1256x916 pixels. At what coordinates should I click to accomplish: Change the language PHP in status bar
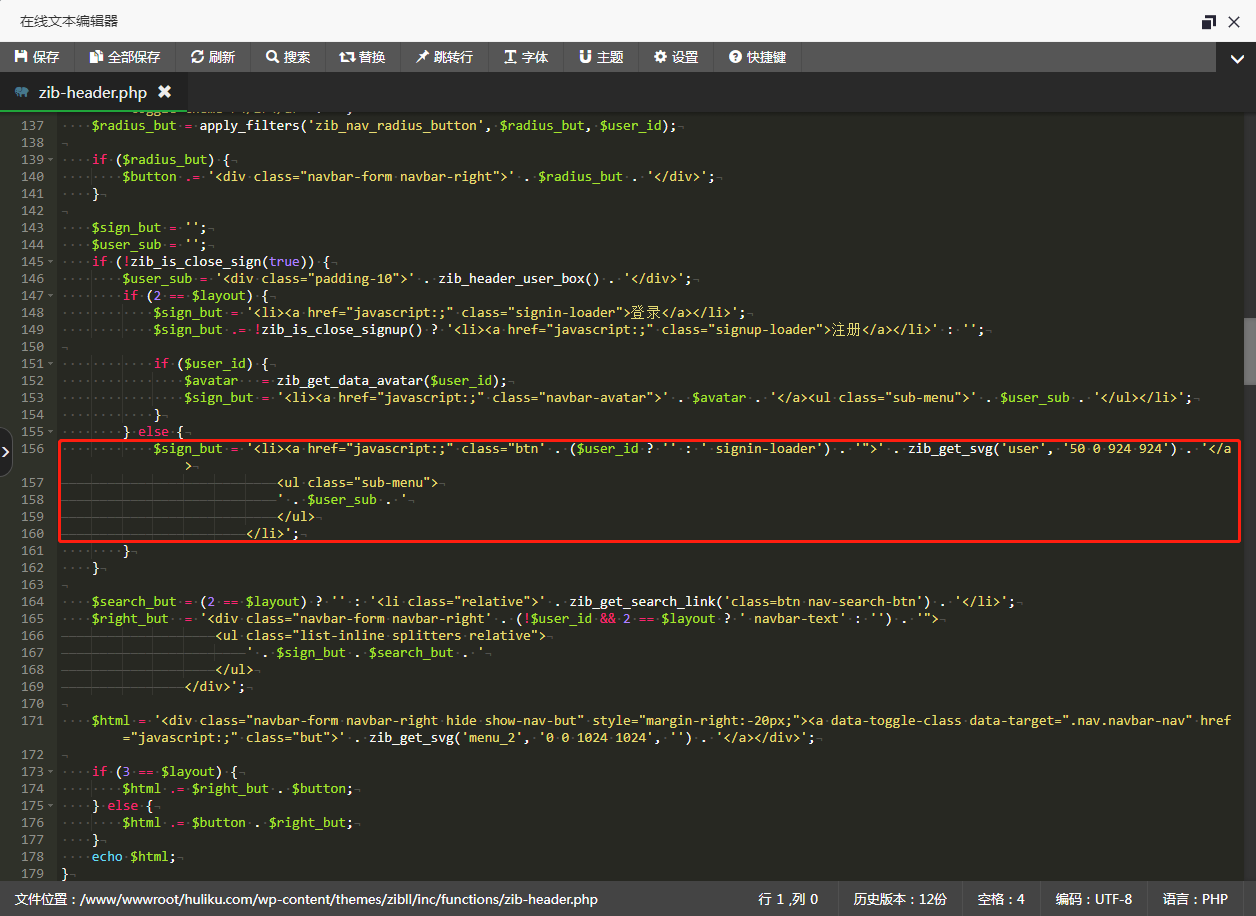click(x=1194, y=899)
